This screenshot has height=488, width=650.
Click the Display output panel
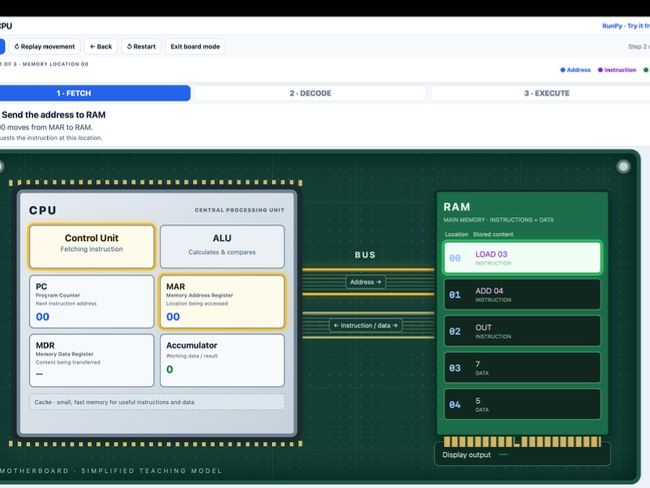[522, 455]
